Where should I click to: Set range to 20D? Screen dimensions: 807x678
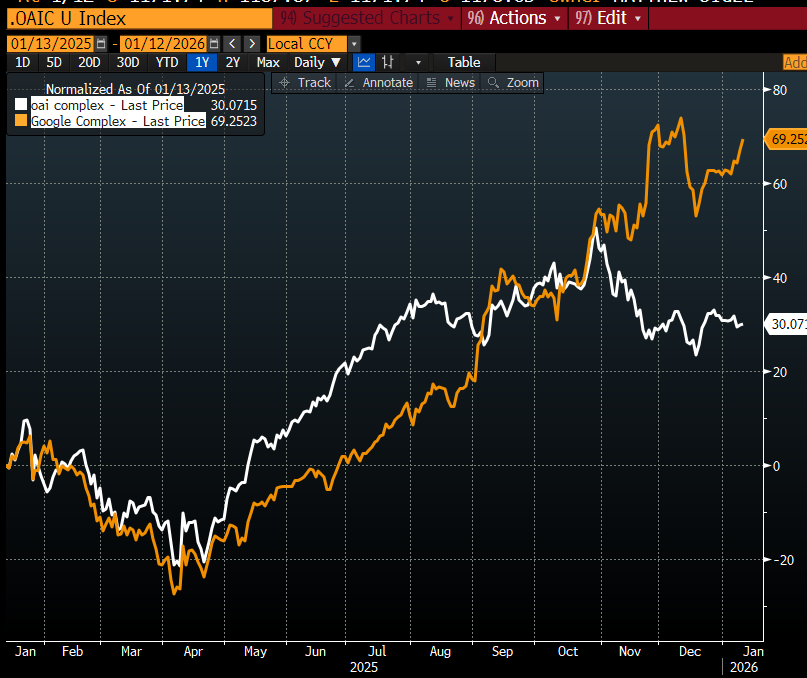[x=89, y=62]
